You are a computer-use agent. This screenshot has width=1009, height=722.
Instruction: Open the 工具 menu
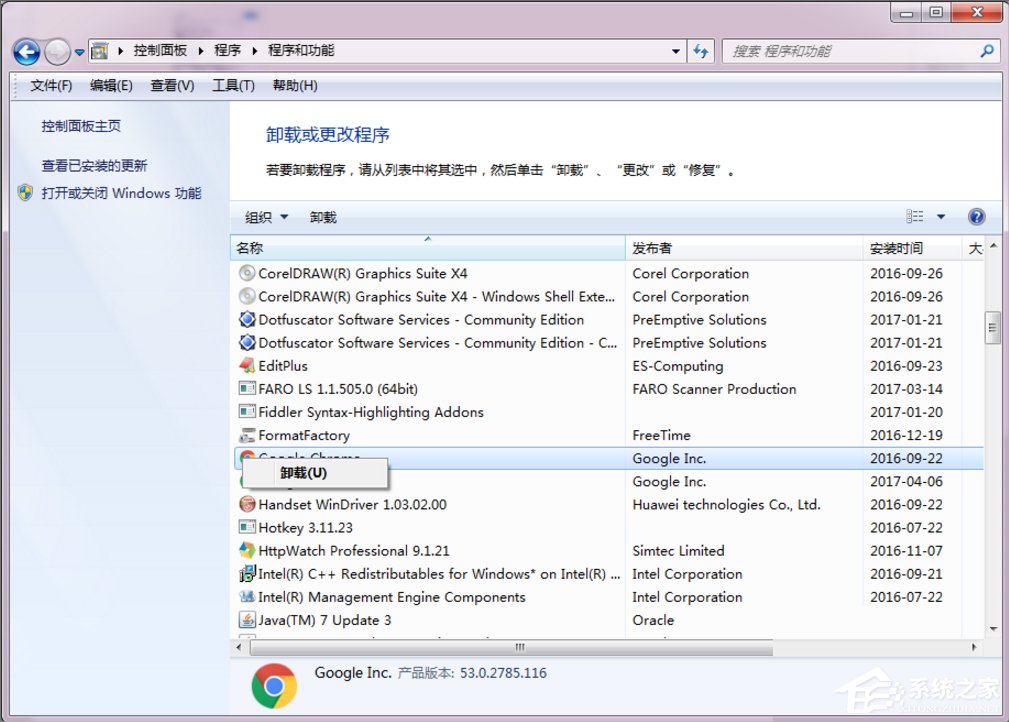point(234,85)
